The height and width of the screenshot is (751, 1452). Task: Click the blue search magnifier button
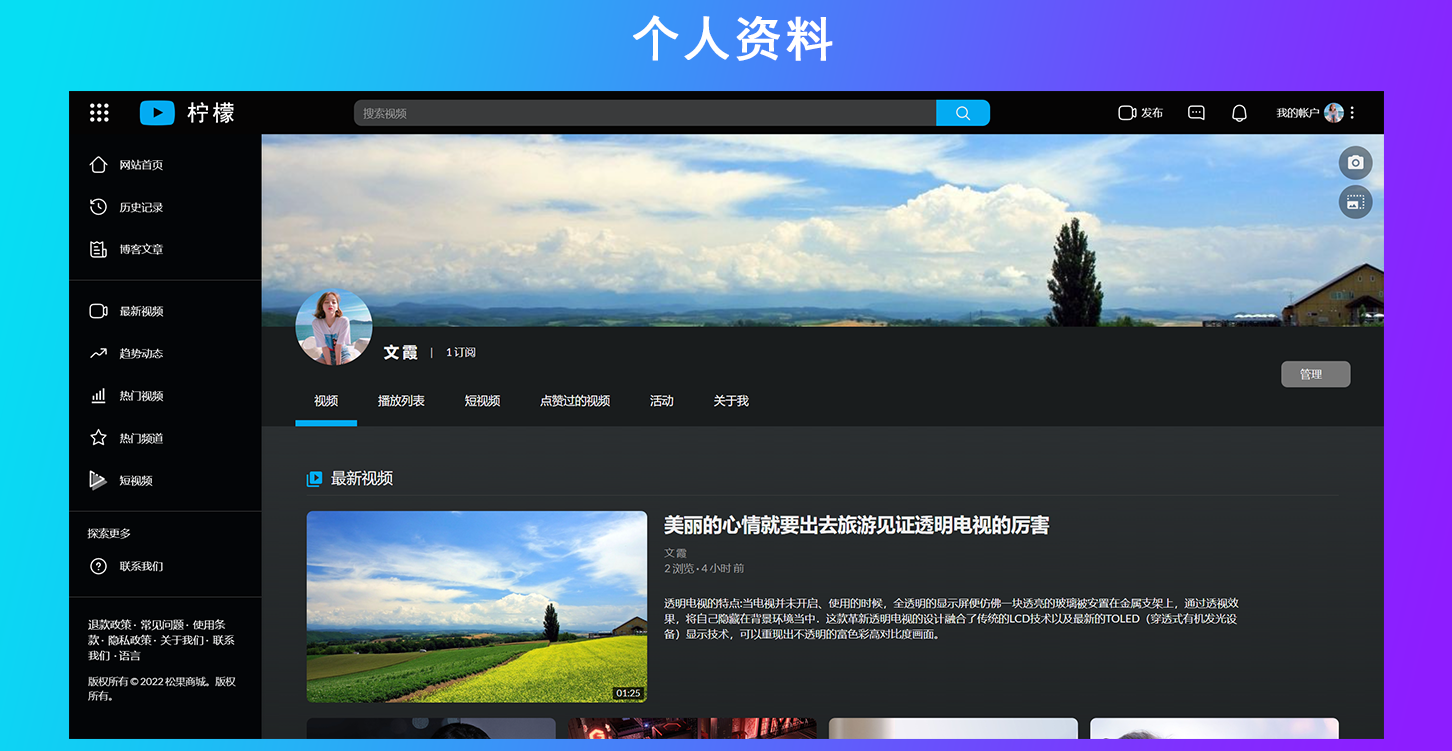tap(962, 113)
